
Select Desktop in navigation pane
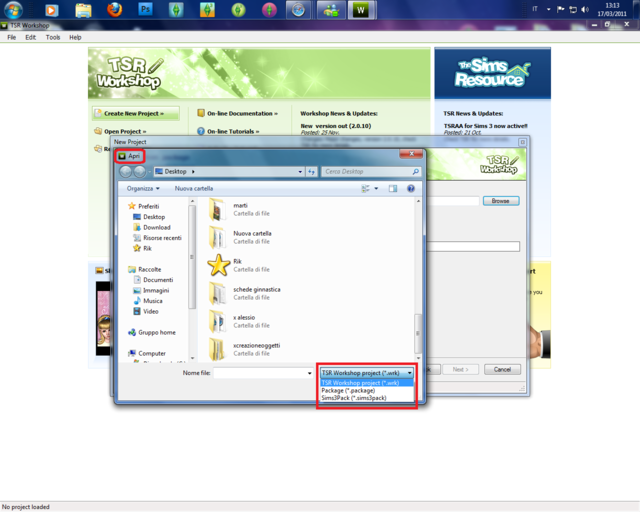coord(153,217)
